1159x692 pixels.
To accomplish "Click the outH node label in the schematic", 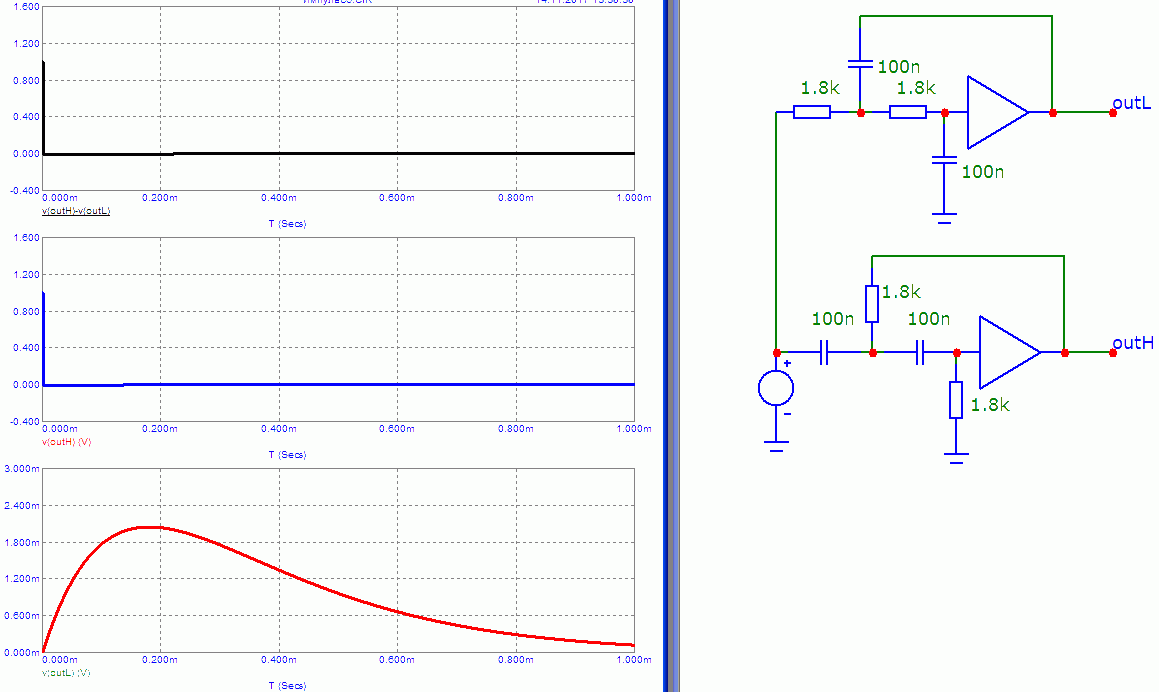I will [1133, 342].
